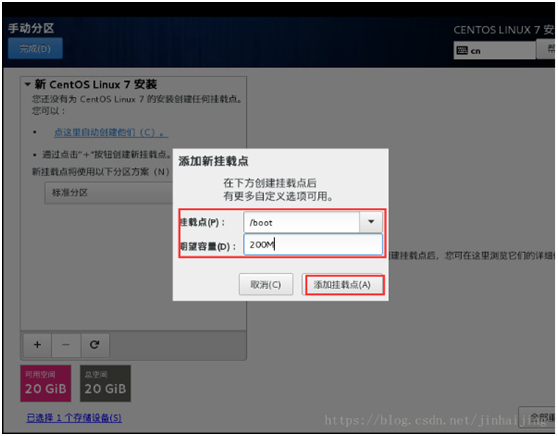Image resolution: width=558 pixels, height=436 pixels.
Task: Click the 完成(D) done button
Action: 35,48
